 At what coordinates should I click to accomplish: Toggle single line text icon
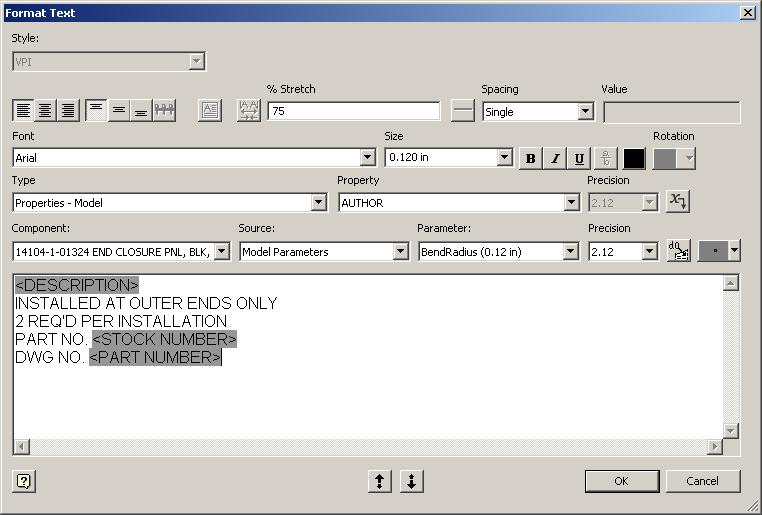[164, 110]
